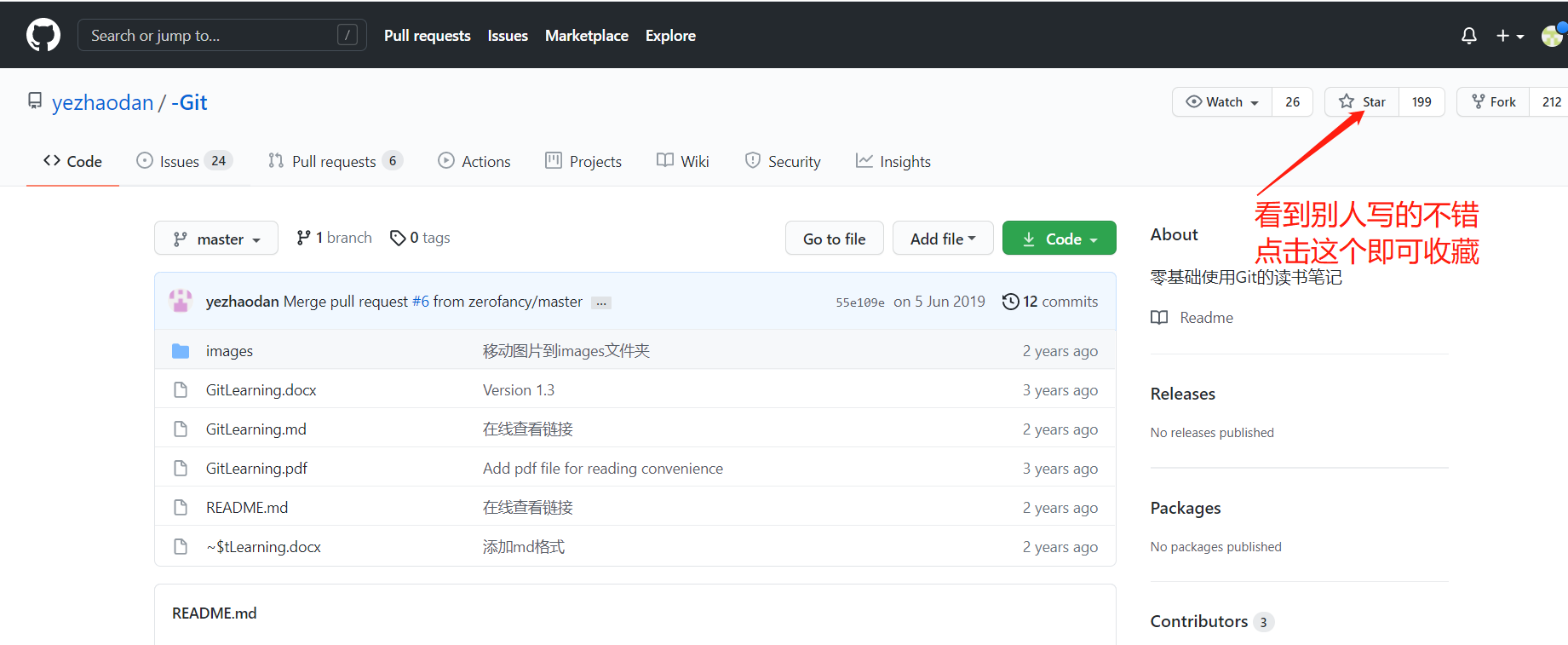Switch to the Wiki tab

pyautogui.click(x=683, y=161)
